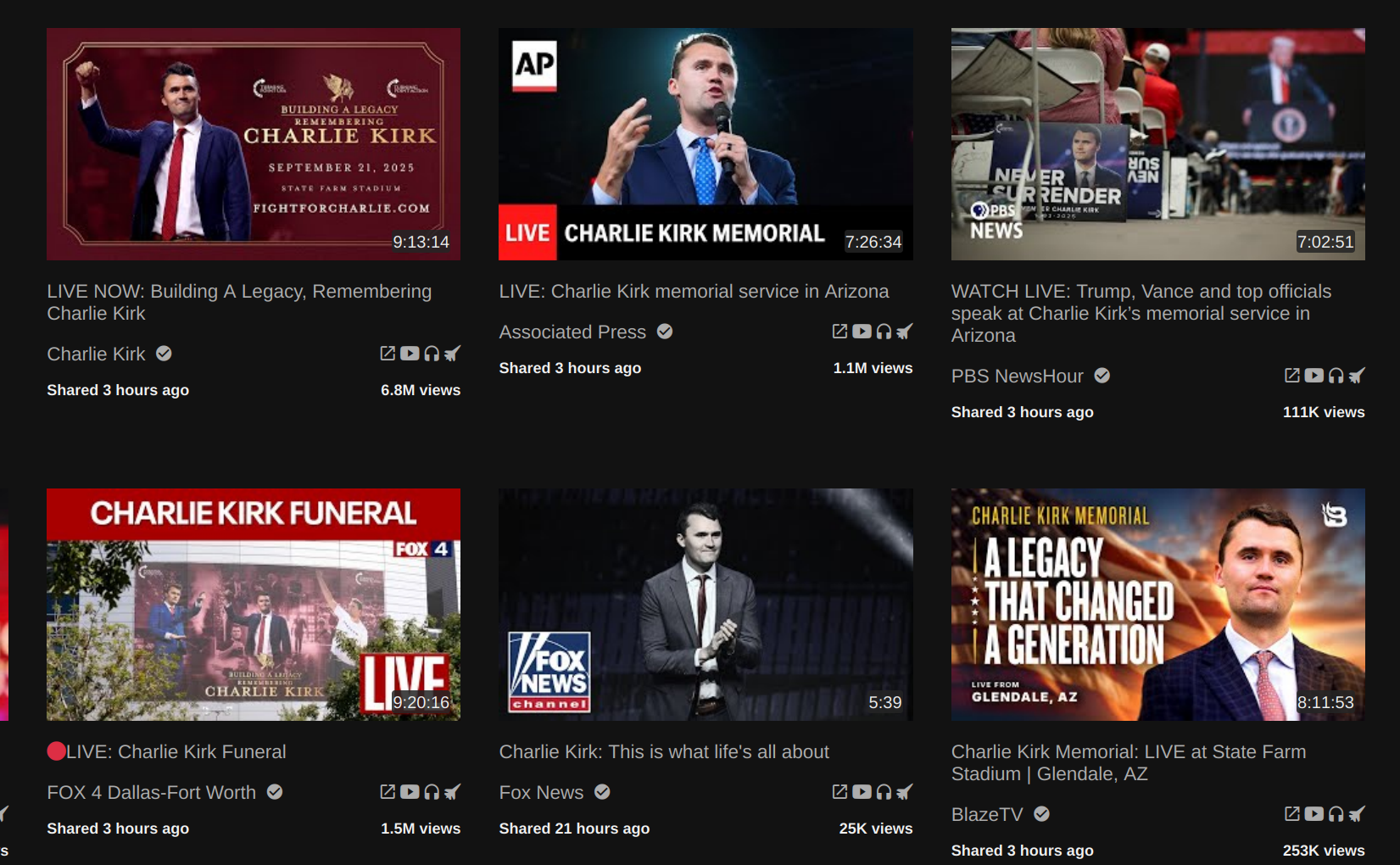1400x865 pixels.
Task: Open the Associated Press channel link
Action: 572,332
